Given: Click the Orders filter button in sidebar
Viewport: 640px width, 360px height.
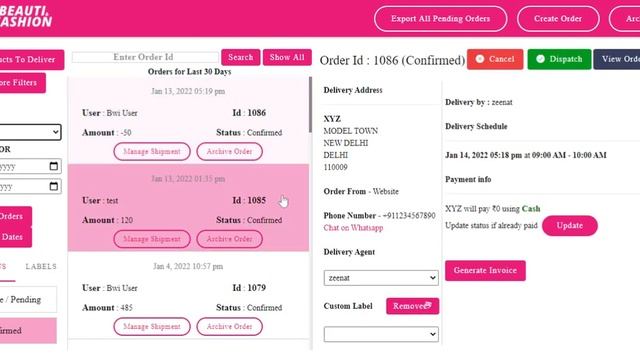Looking at the screenshot, I should tap(16, 216).
